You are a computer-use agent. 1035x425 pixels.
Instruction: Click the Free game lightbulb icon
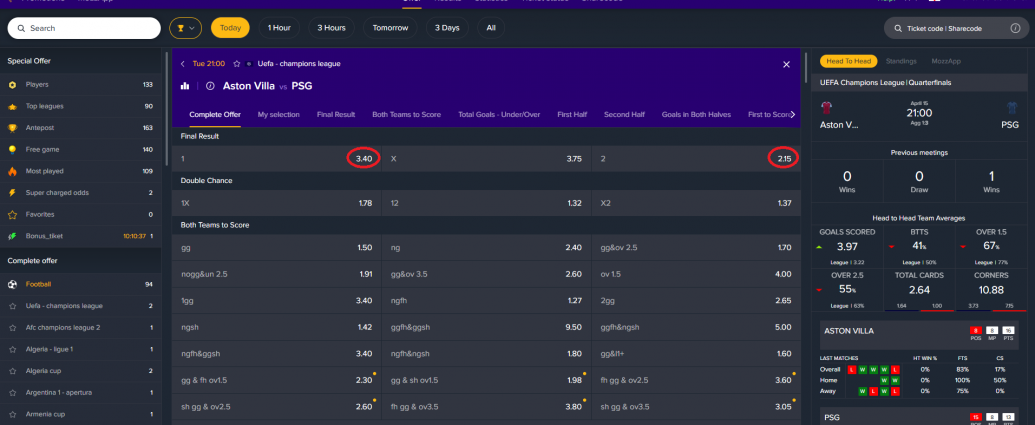pyautogui.click(x=12, y=150)
